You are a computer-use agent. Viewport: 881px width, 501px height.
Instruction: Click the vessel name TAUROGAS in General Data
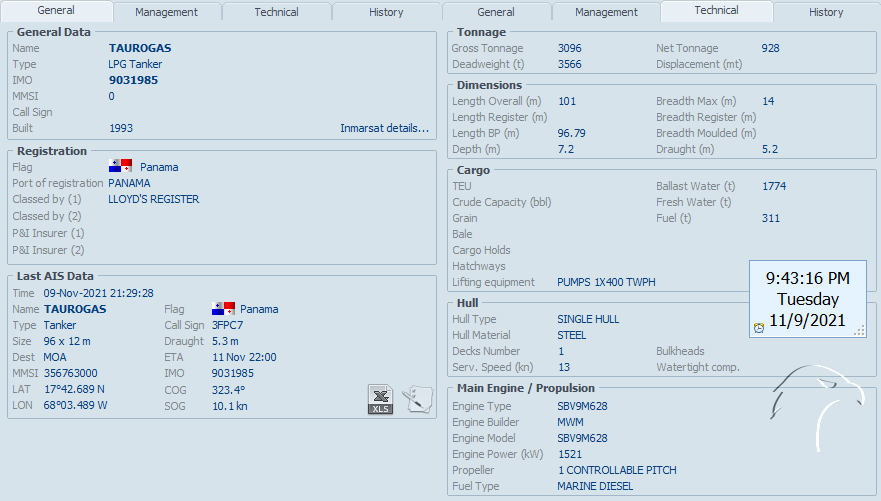[x=140, y=48]
